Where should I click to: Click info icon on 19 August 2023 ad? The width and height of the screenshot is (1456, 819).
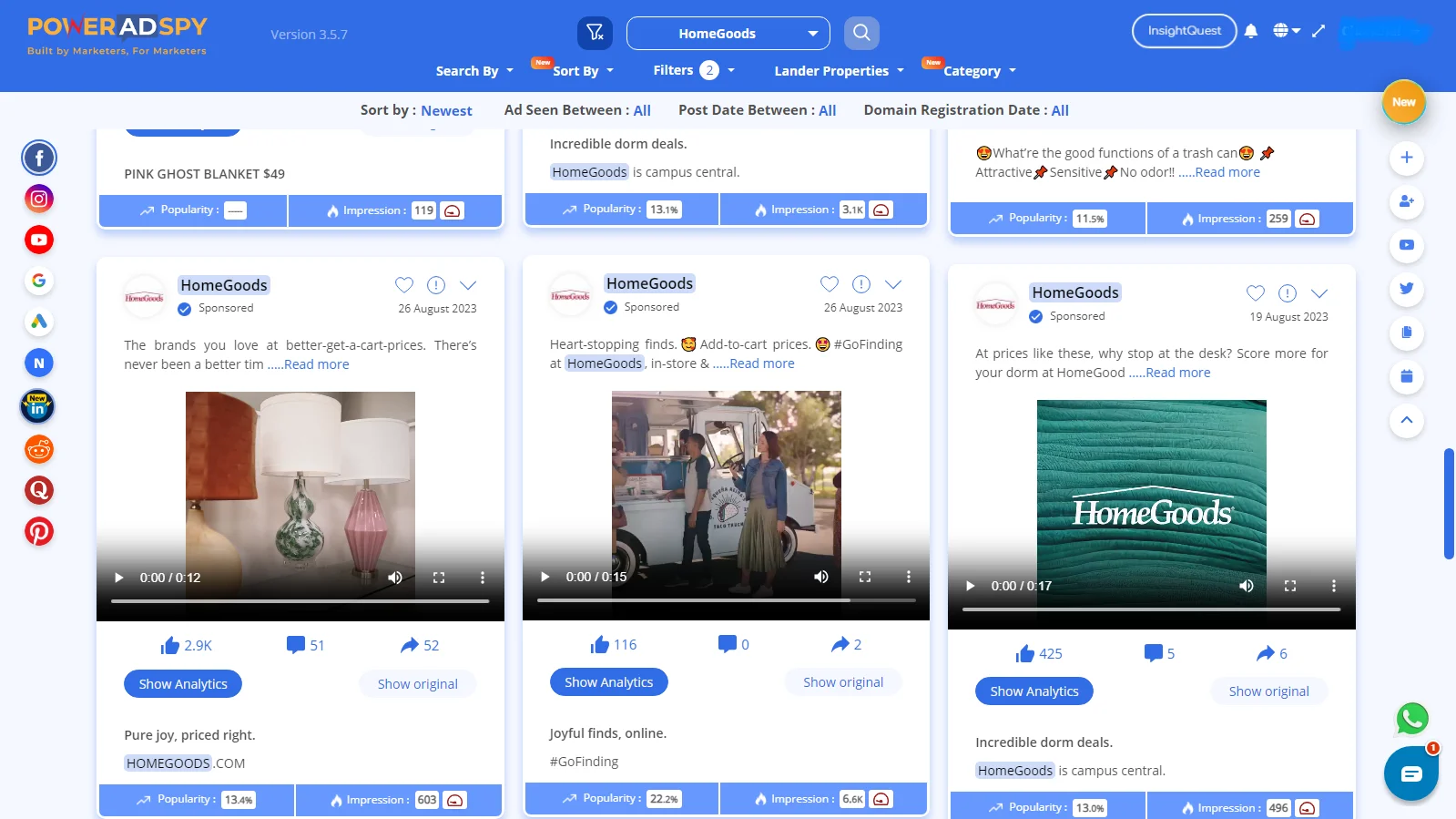pos(1287,293)
